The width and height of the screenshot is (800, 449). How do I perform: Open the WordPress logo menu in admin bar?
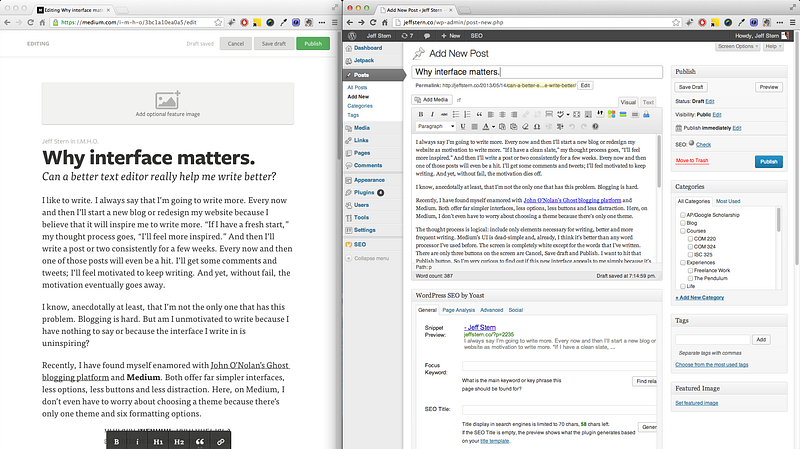point(350,34)
